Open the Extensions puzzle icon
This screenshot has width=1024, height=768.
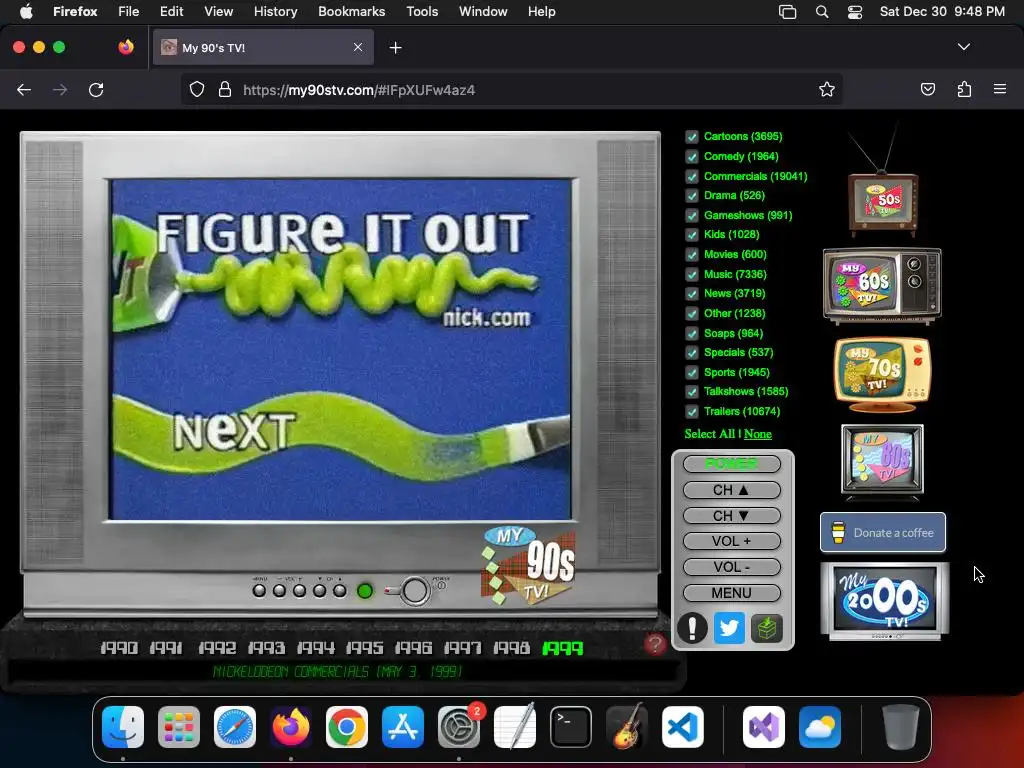click(964, 89)
